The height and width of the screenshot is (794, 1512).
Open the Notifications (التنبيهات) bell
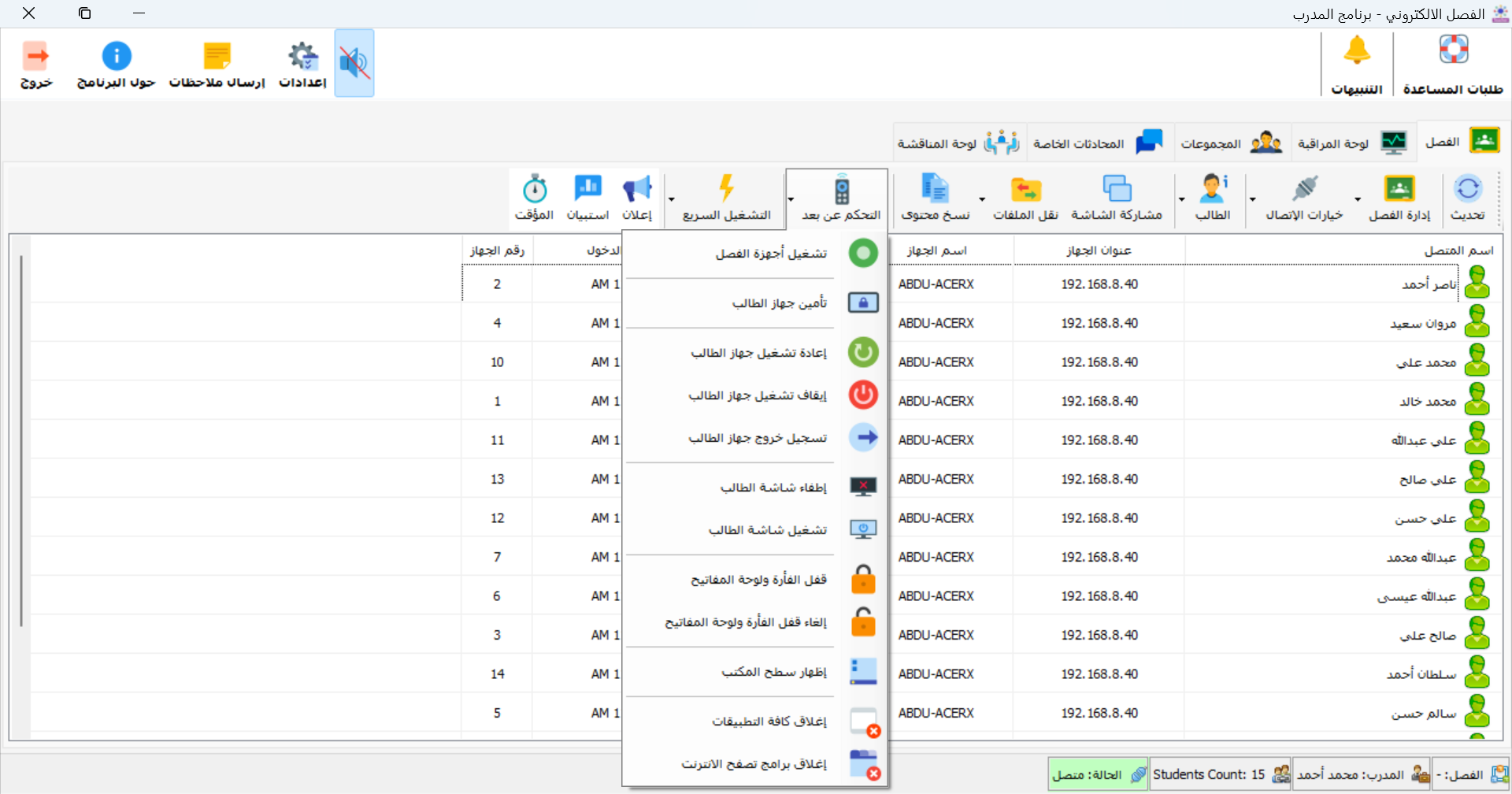[1357, 51]
